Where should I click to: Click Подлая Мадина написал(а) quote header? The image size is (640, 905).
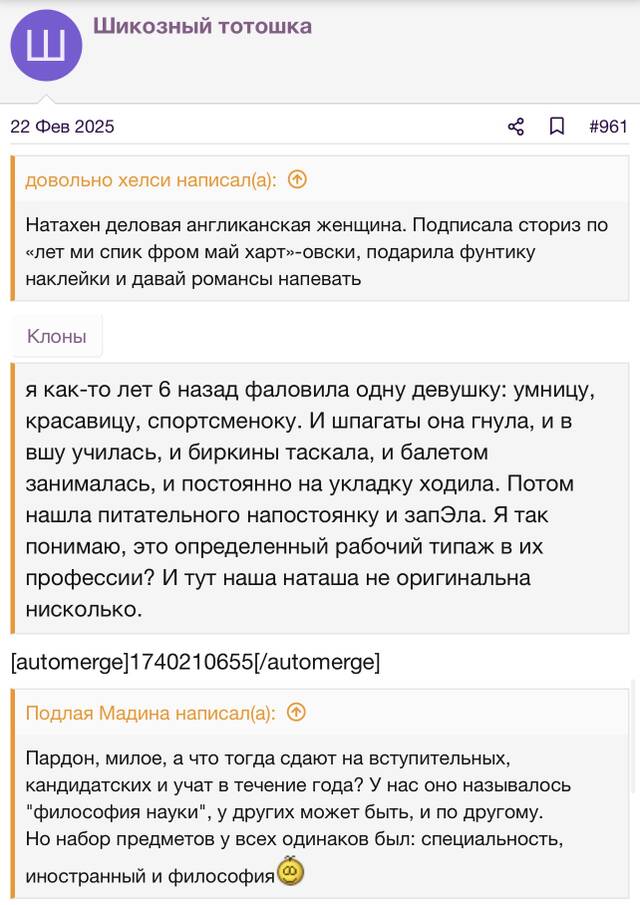[150, 713]
